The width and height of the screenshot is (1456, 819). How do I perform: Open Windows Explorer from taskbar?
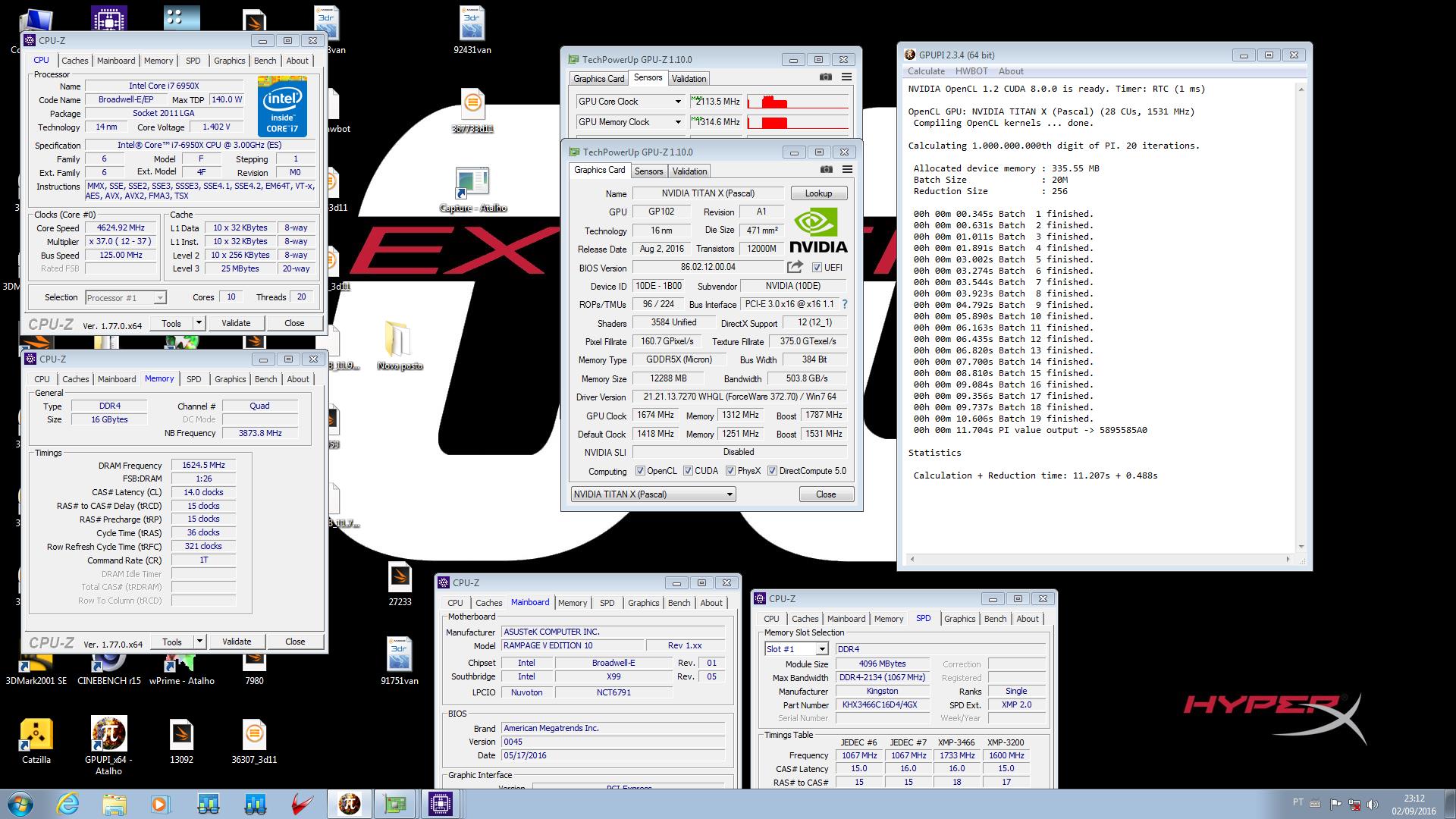115,804
